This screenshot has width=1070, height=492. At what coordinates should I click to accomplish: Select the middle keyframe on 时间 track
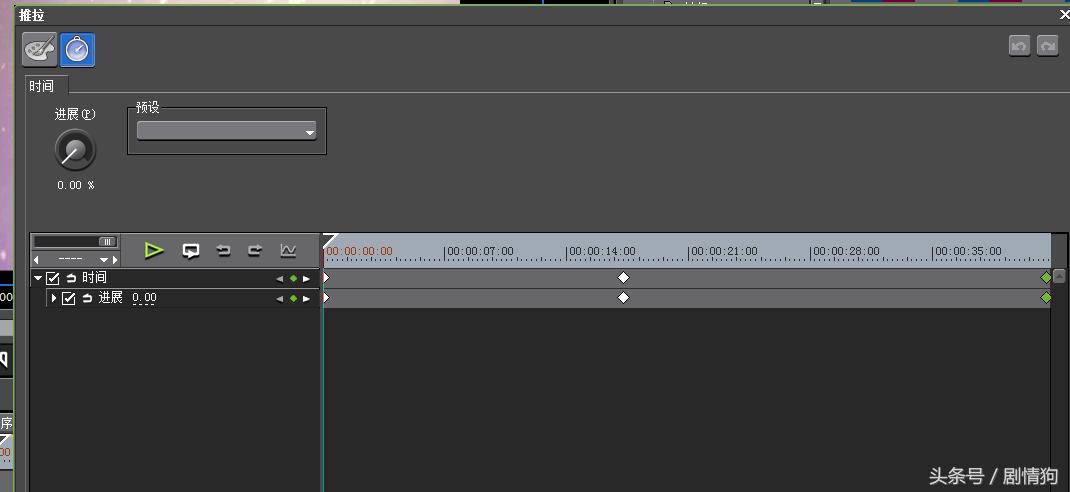tap(623, 278)
